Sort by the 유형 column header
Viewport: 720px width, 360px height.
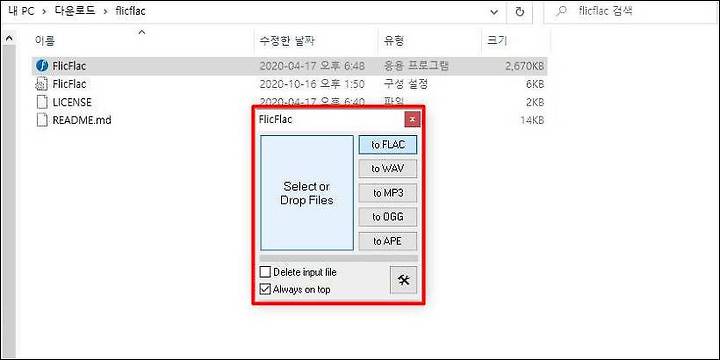(x=394, y=41)
